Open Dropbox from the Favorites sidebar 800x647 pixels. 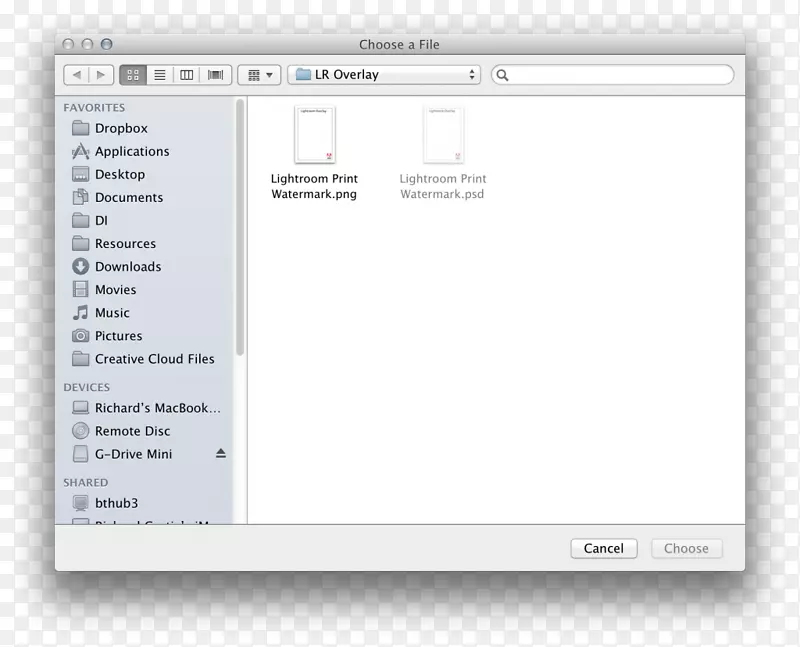click(x=120, y=128)
